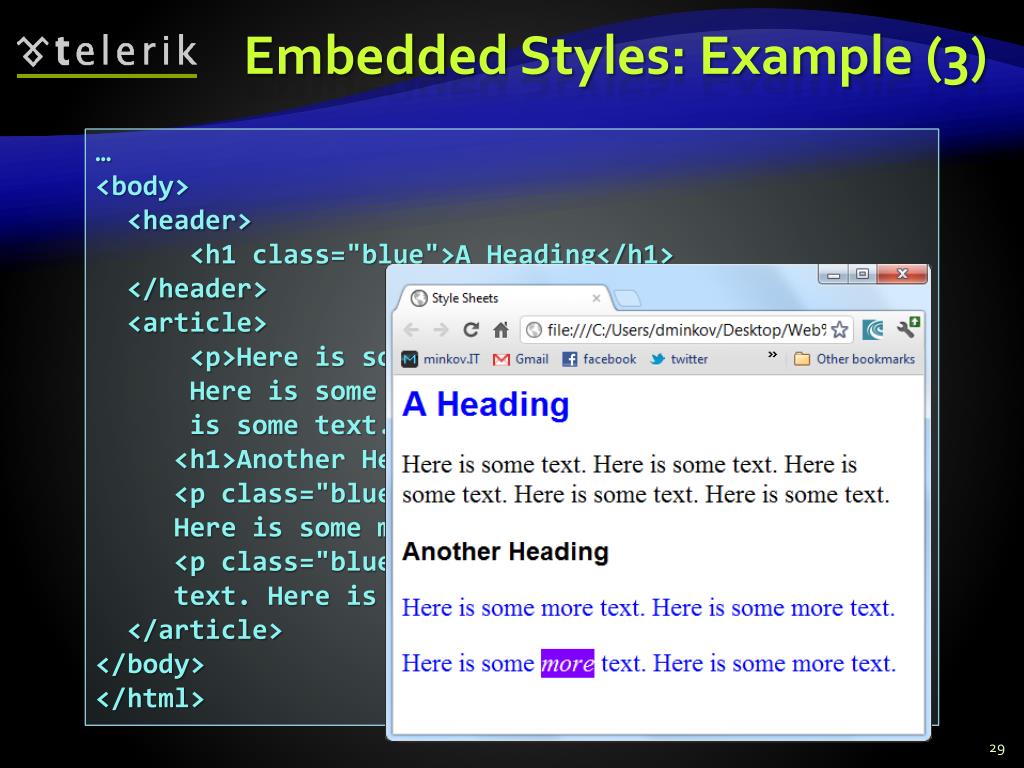Show hidden bookmarks with the chevron
Image resolution: width=1024 pixels, height=768 pixels.
(773, 355)
